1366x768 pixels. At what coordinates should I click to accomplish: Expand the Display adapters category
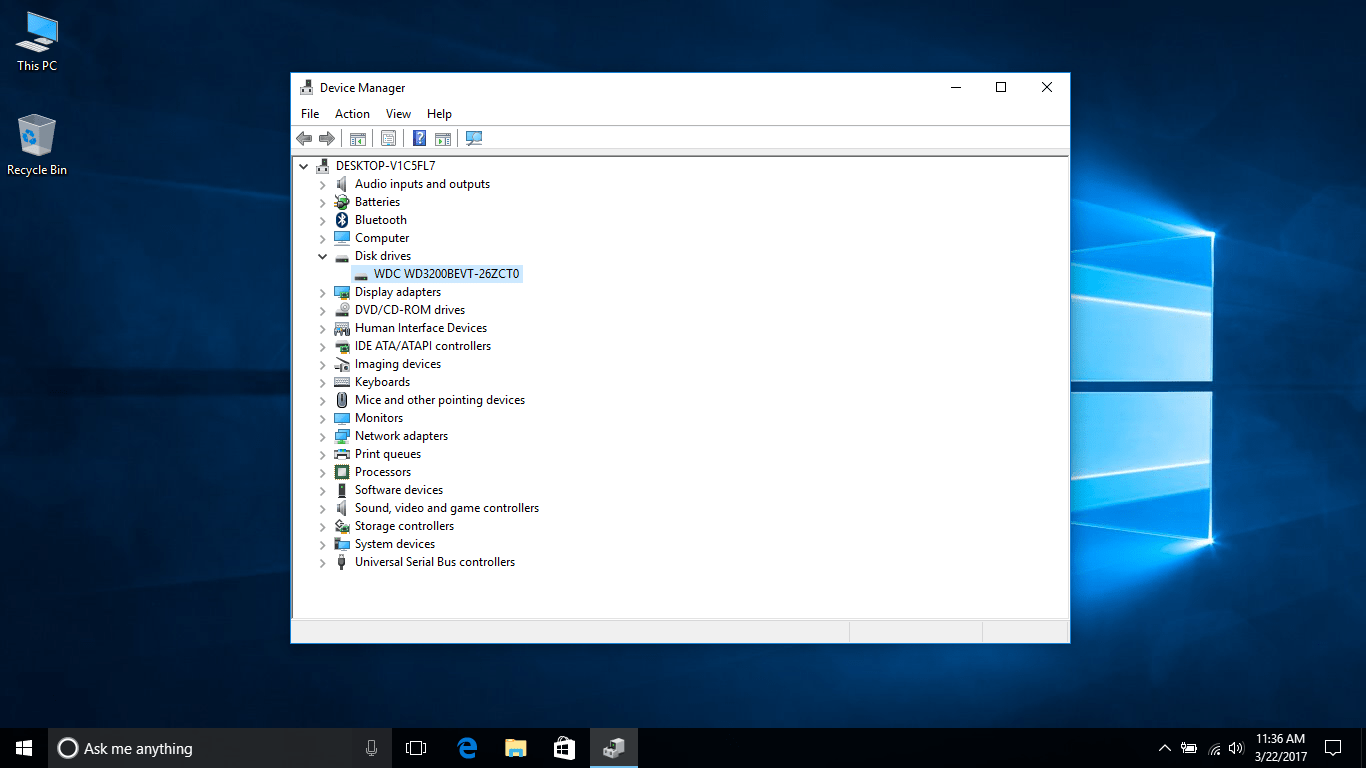322,291
